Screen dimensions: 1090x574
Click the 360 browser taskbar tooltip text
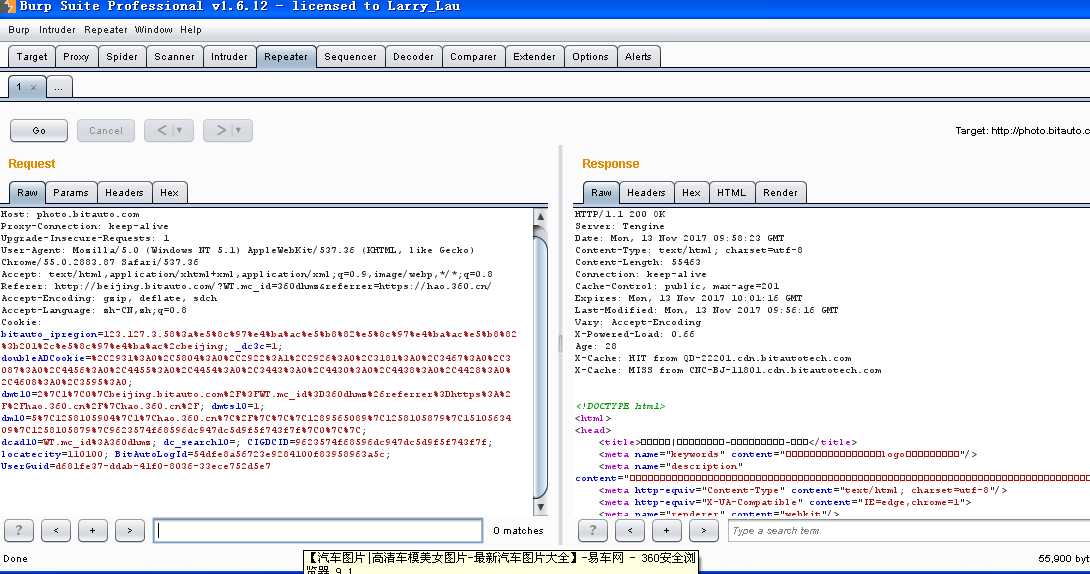click(x=501, y=562)
